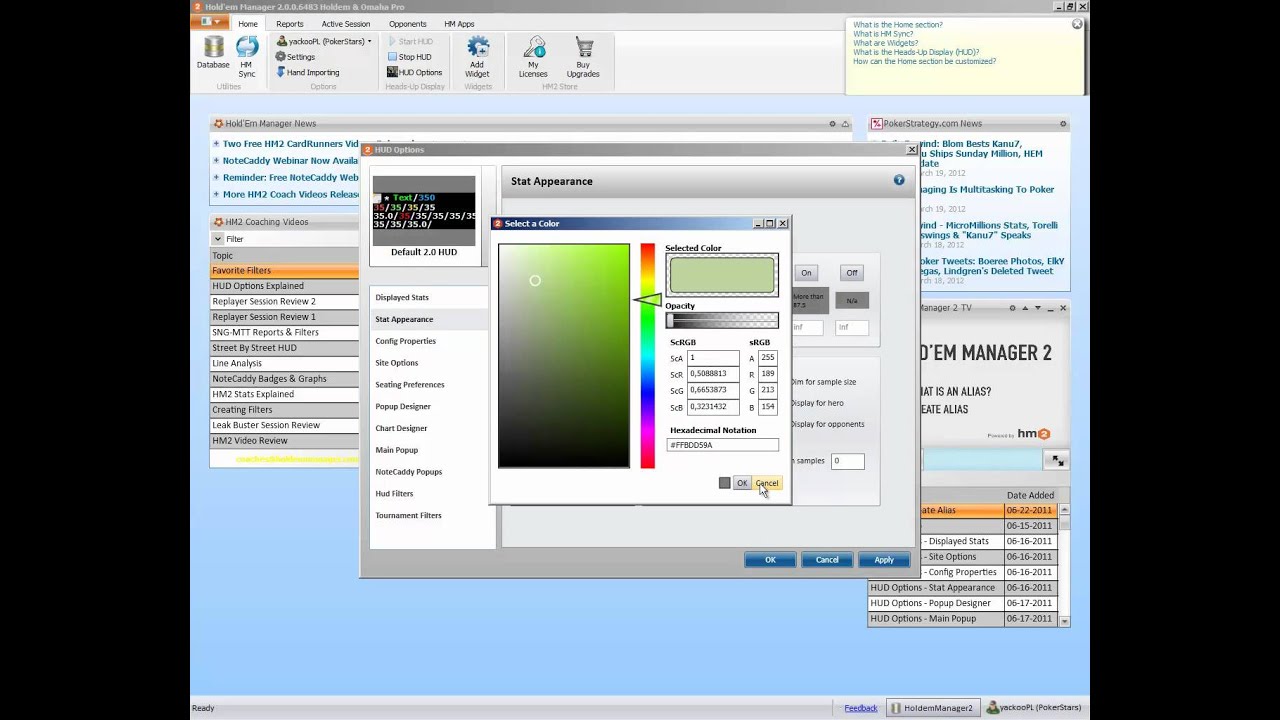Click the ScR value field
Viewport: 1280px width, 720px height.
[713, 374]
